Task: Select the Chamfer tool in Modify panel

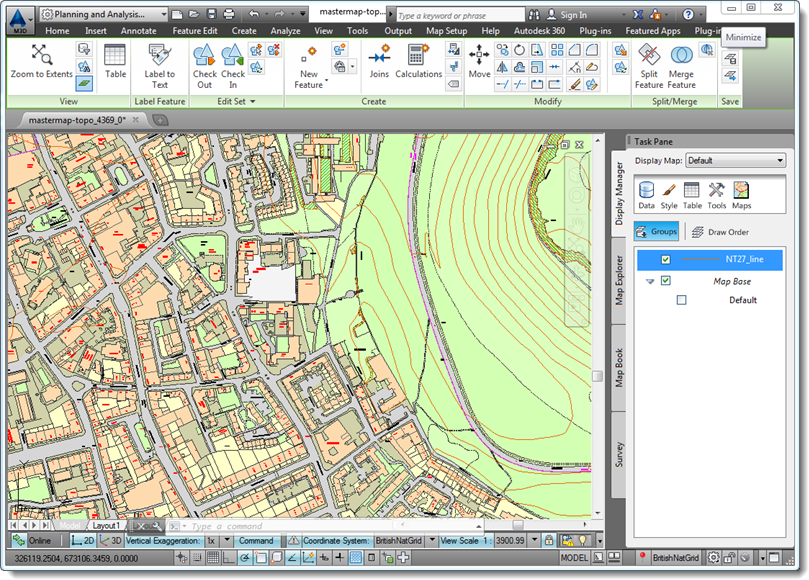Action: click(x=574, y=50)
